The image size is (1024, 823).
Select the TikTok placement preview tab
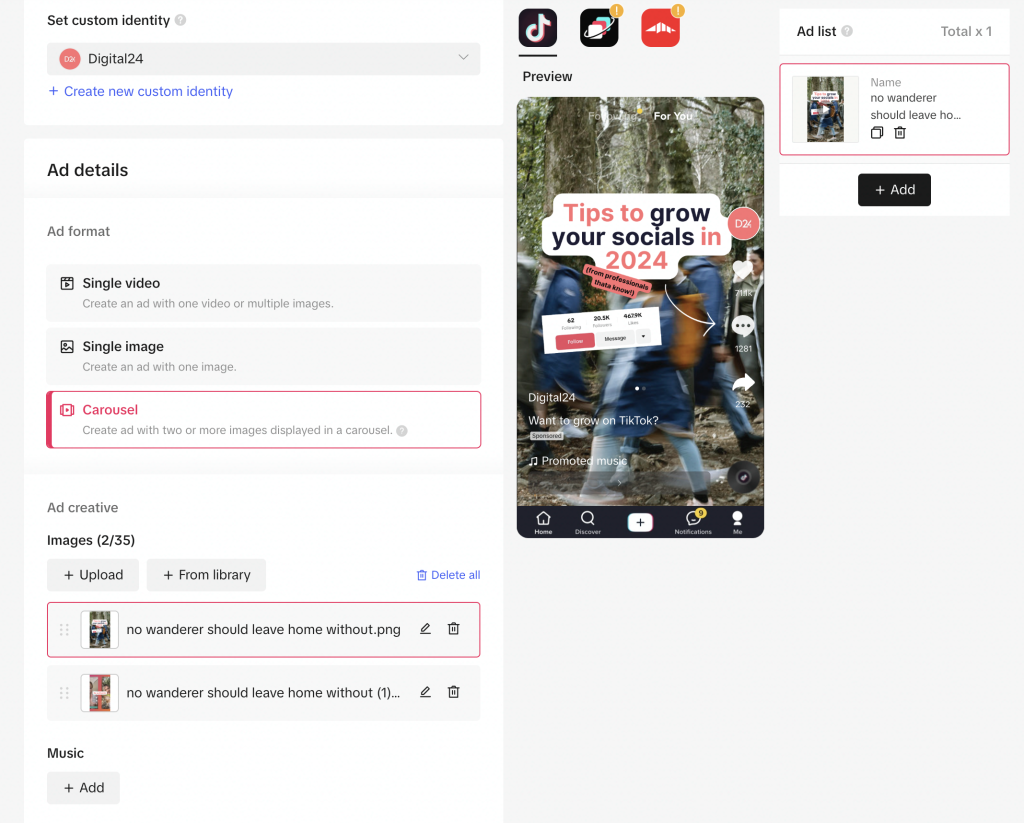(x=538, y=29)
